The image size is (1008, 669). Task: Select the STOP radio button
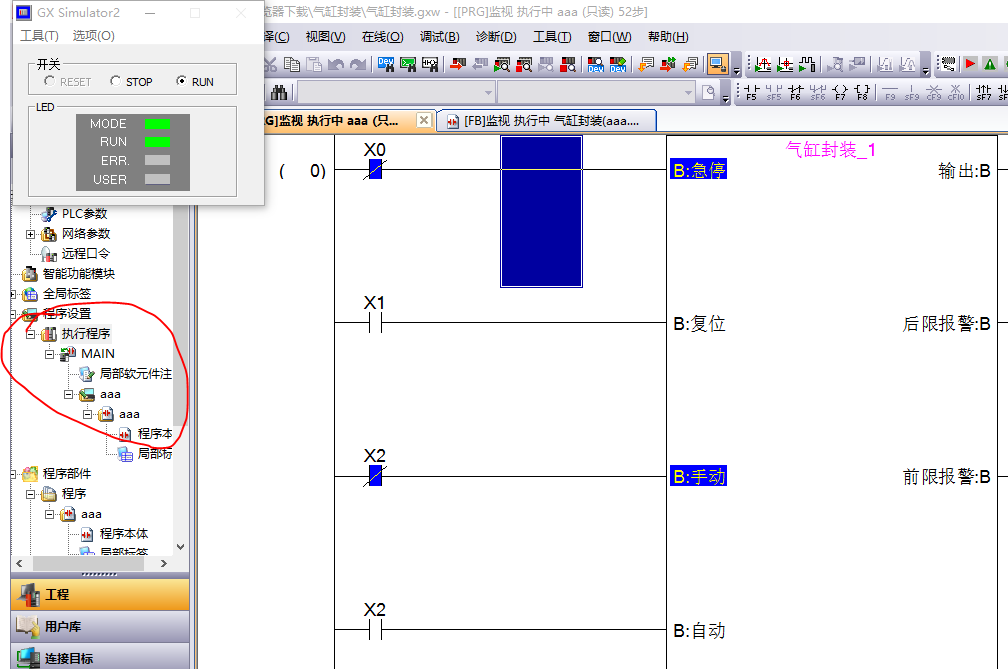[116, 81]
